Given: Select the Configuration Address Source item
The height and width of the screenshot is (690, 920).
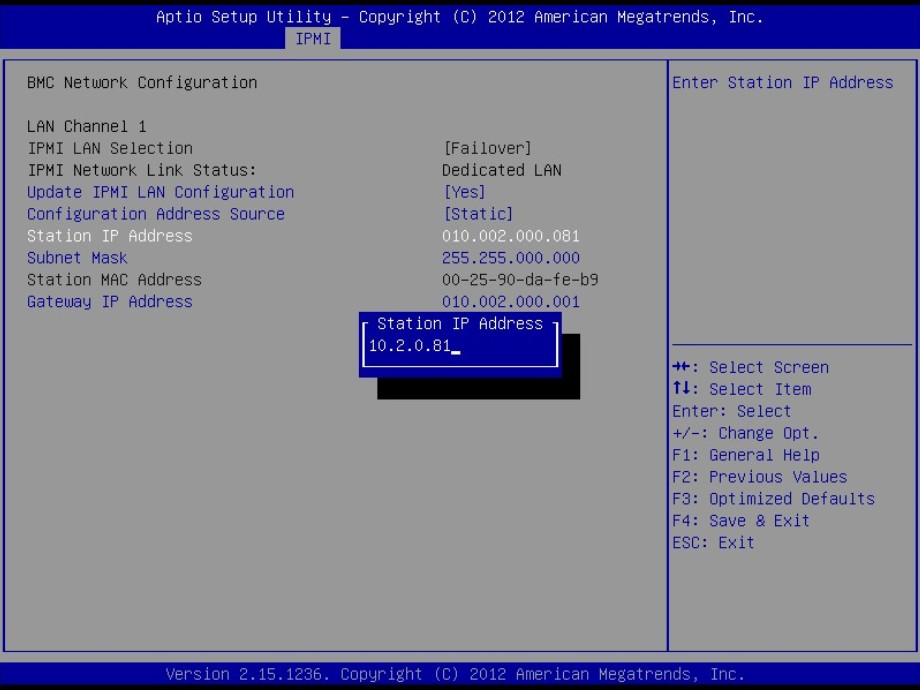Looking at the screenshot, I should pos(155,214).
